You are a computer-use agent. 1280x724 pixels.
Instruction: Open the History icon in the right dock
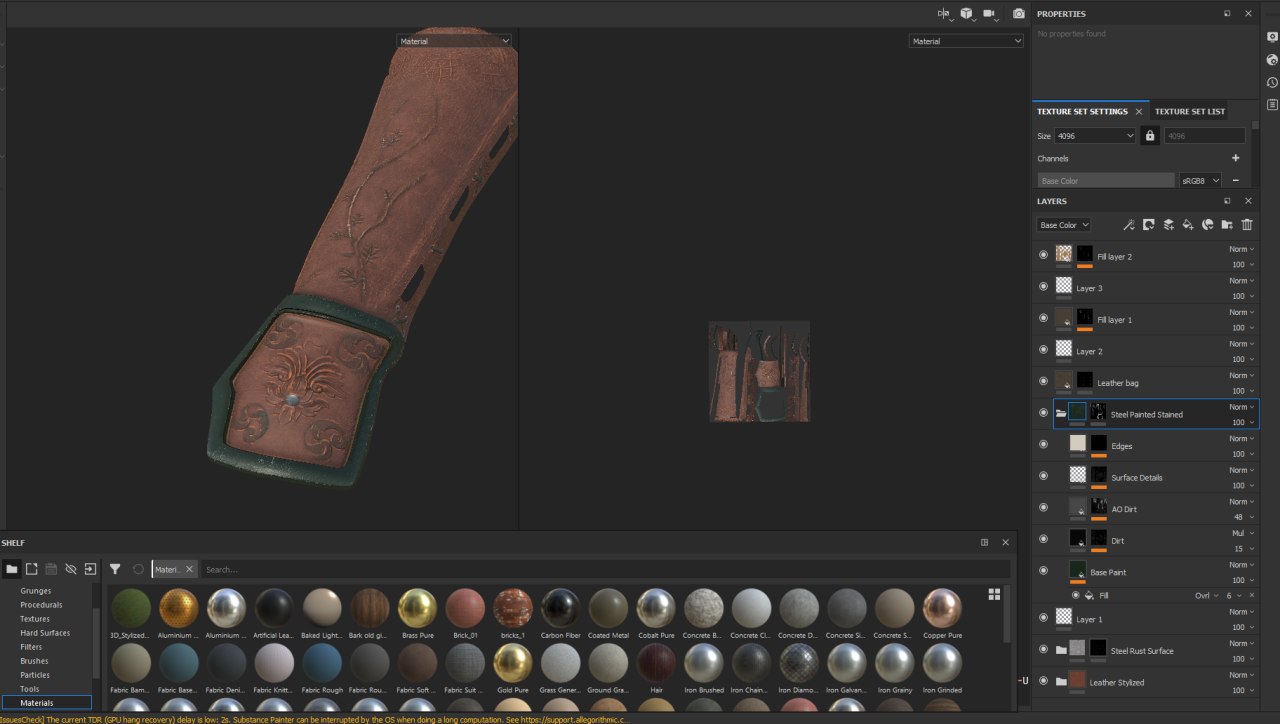point(1272,82)
